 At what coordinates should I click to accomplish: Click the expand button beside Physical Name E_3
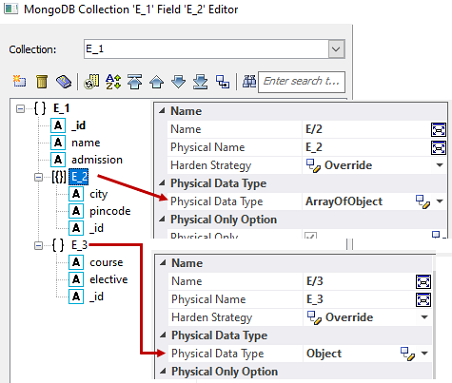[x=423, y=299]
